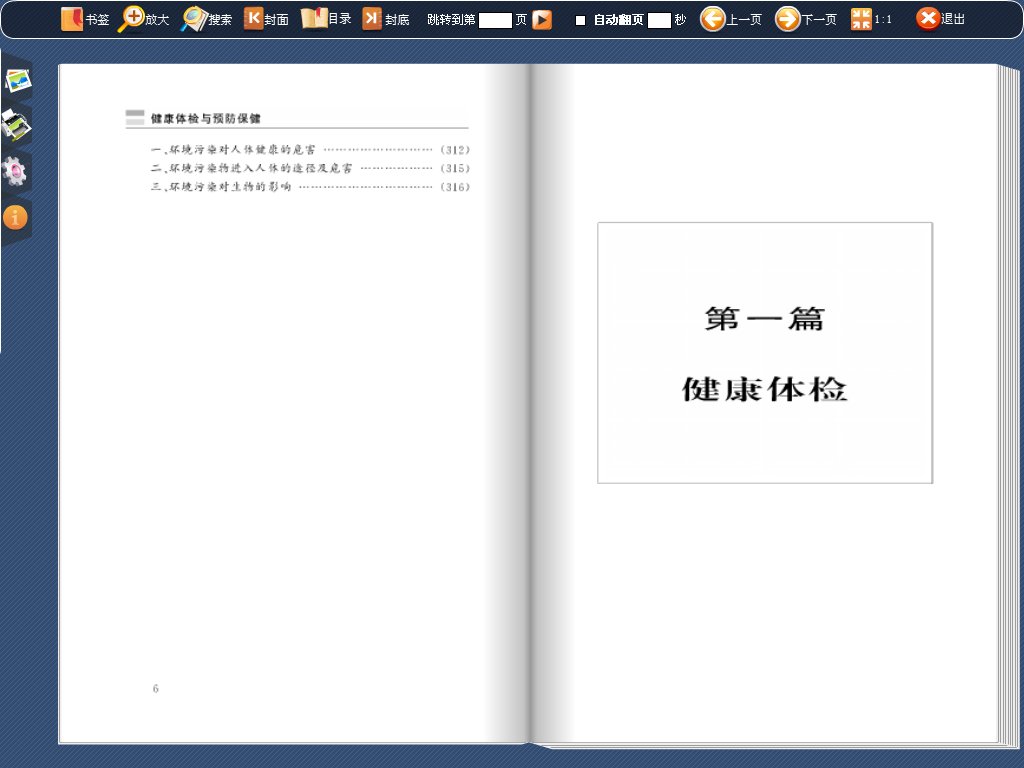Click the orange go-to-page play arrow

(x=541, y=20)
